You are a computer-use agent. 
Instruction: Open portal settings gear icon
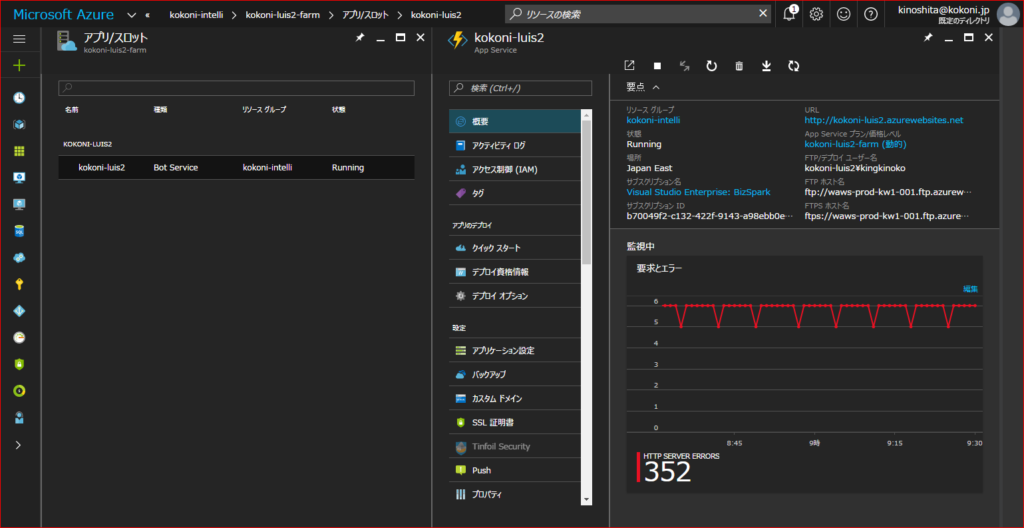click(x=816, y=14)
